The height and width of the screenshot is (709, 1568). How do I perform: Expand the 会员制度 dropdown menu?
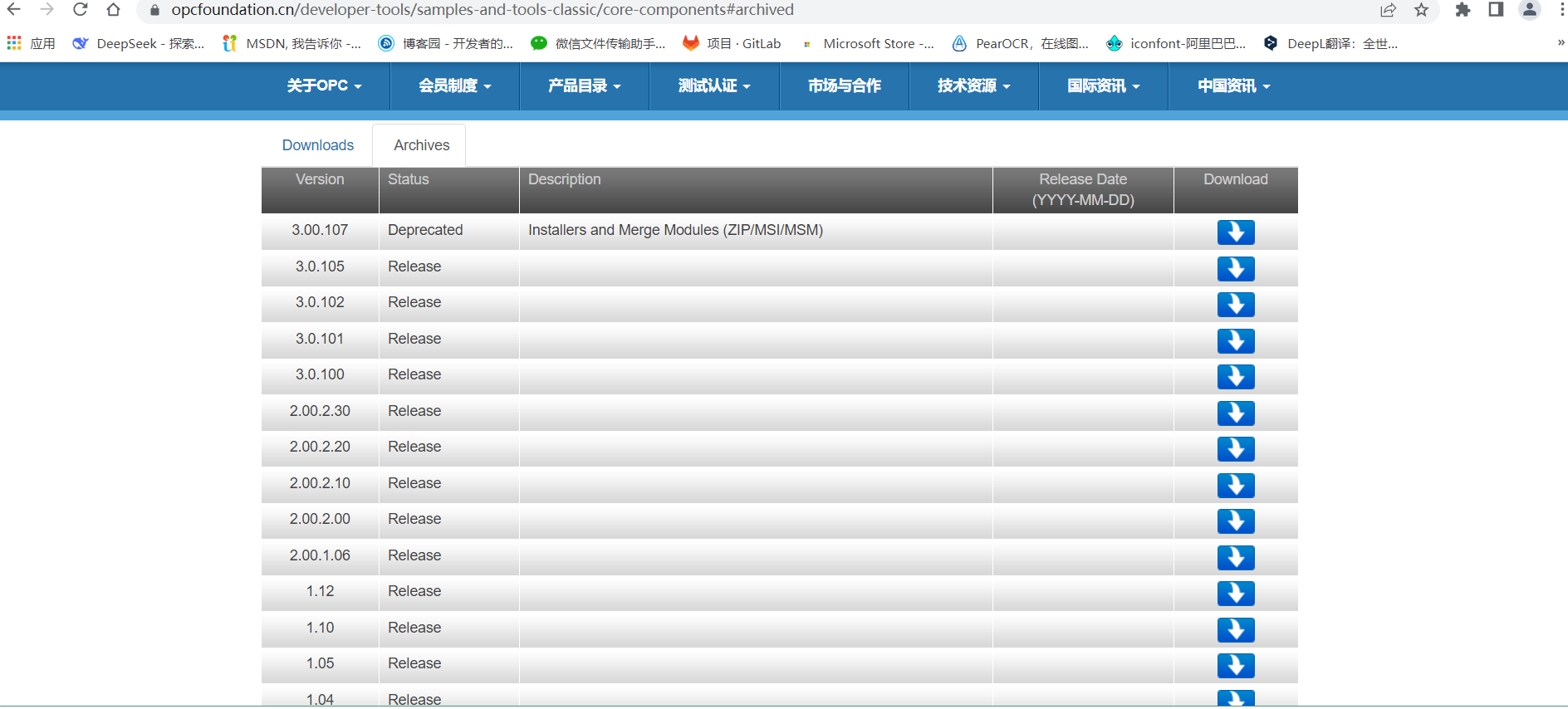[x=455, y=86]
